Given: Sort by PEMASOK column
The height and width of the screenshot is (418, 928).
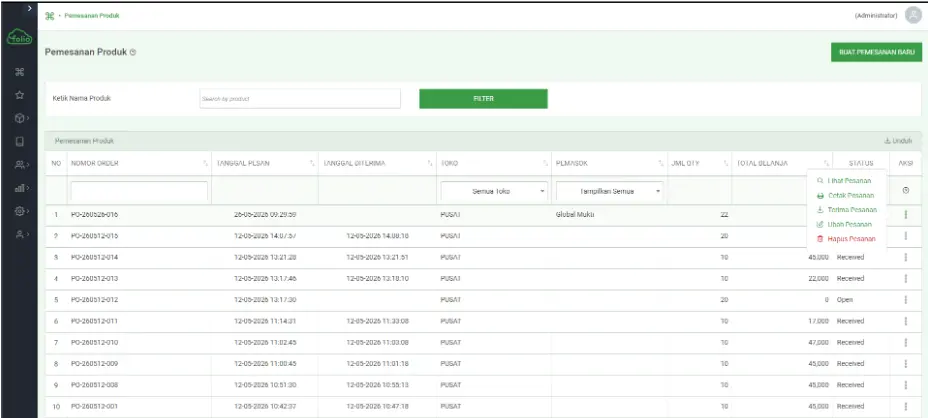Looking at the screenshot, I should (661, 163).
